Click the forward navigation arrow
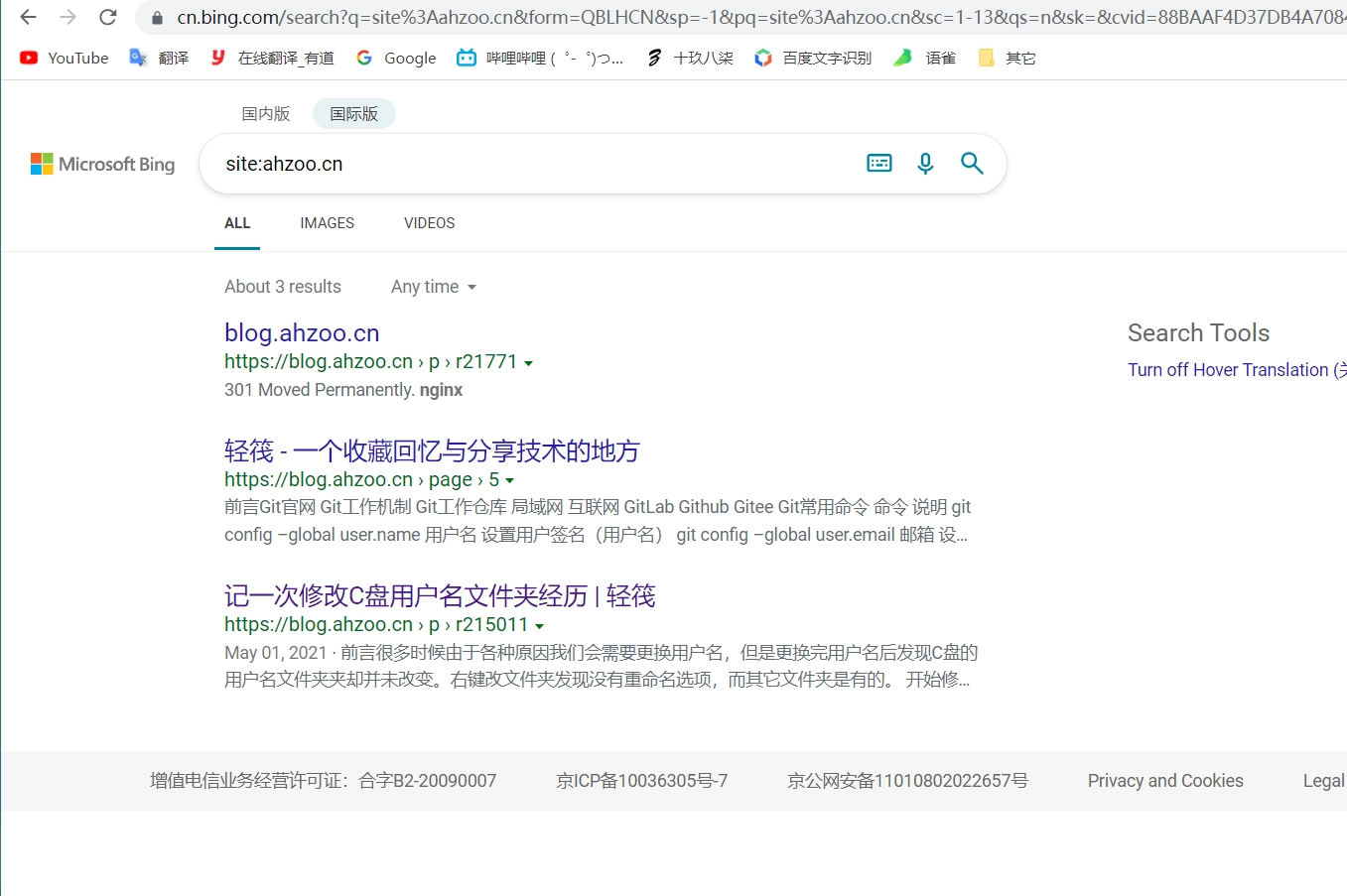Image resolution: width=1347 pixels, height=896 pixels. point(67,17)
